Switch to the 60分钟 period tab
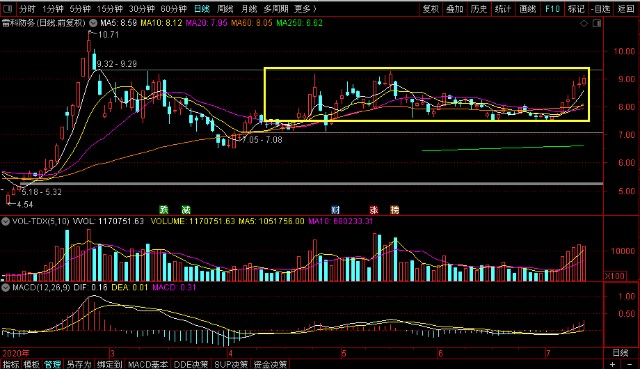This screenshot has height=369, width=640. pos(173,9)
